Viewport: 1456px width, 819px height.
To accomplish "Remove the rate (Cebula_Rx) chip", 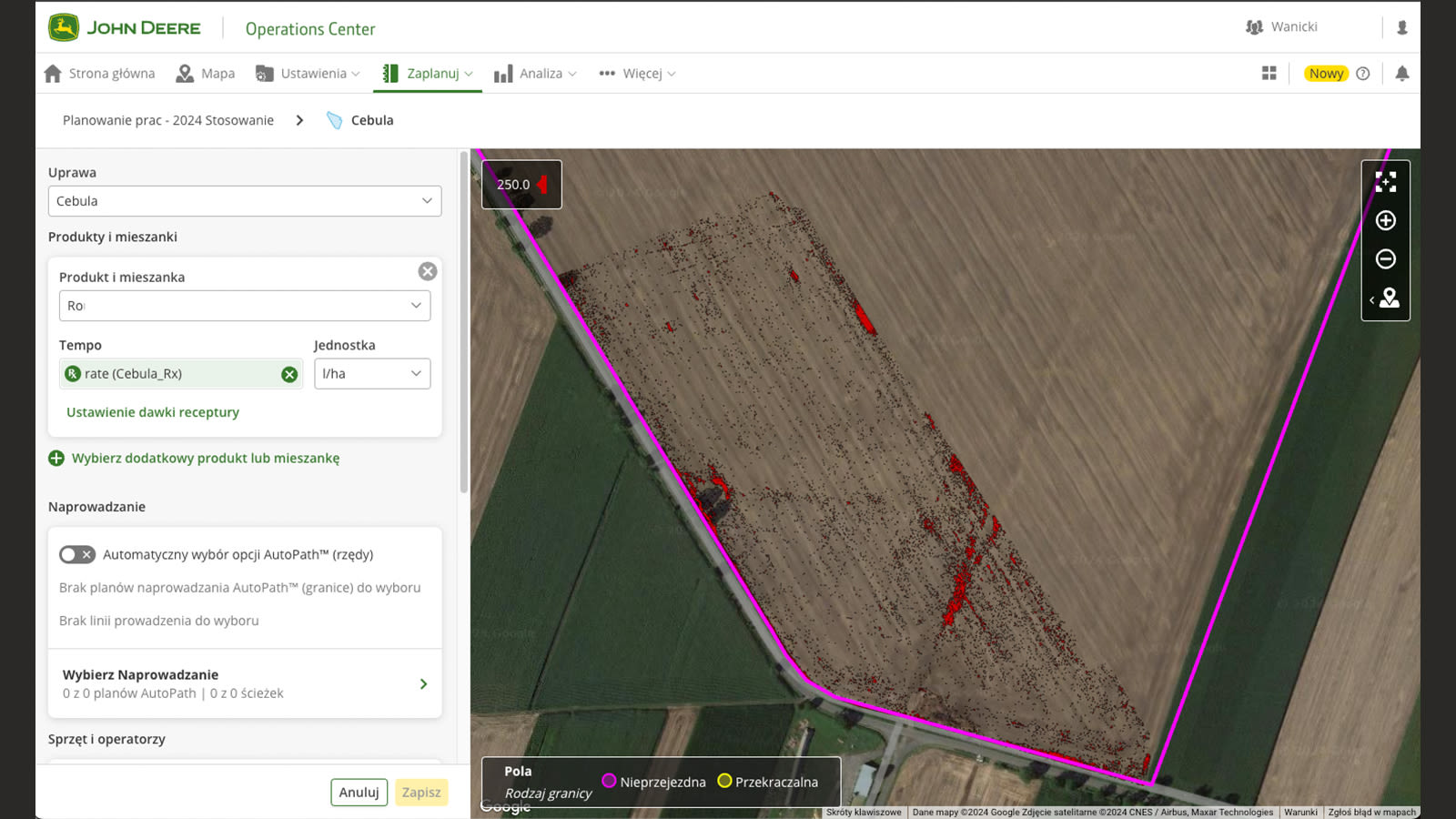I will 289,373.
